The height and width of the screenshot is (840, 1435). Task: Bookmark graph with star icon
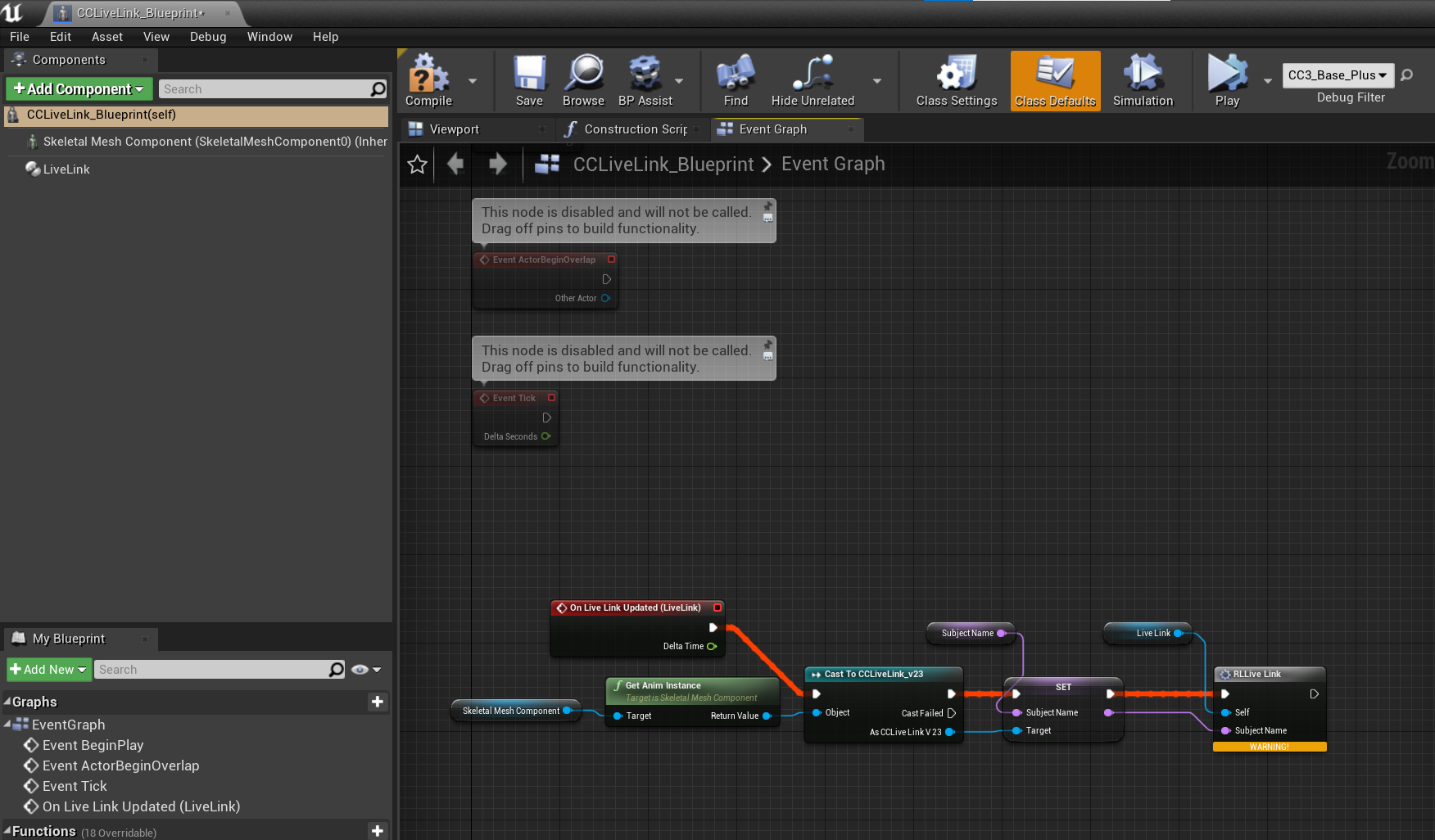click(418, 165)
